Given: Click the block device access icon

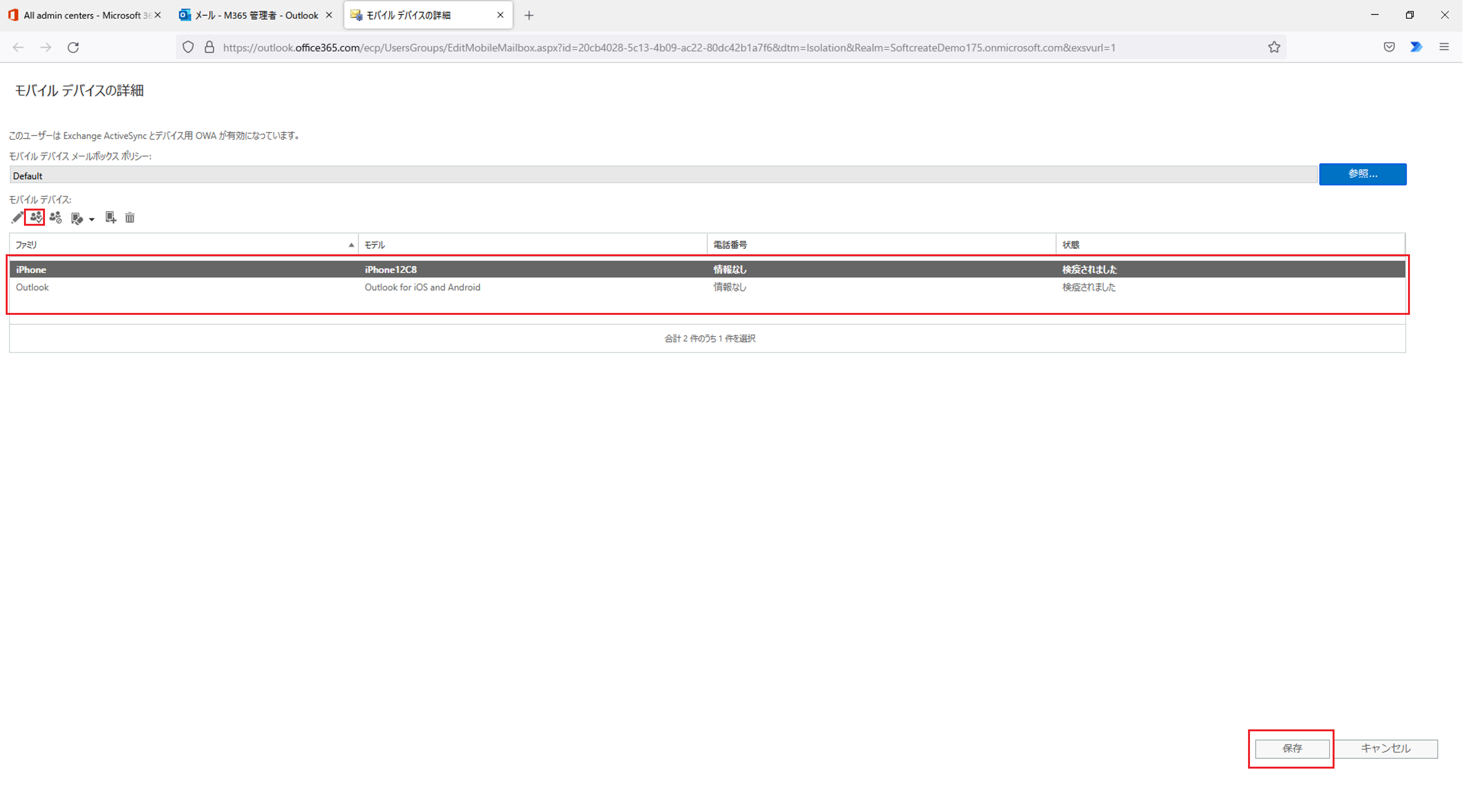Looking at the screenshot, I should [56, 217].
